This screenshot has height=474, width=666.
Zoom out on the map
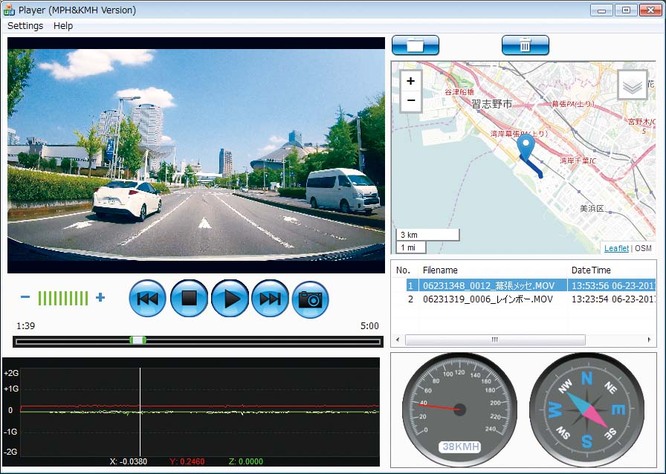[x=411, y=100]
